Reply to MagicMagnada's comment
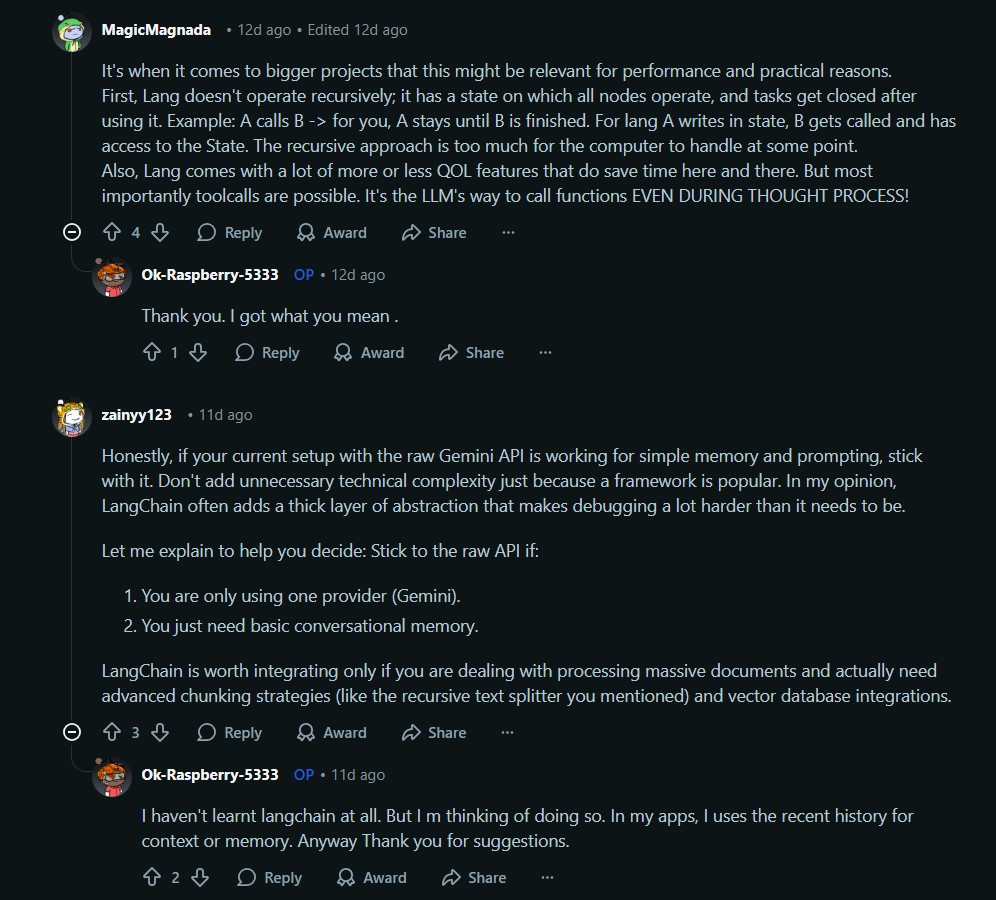Image resolution: width=996 pixels, height=900 pixels. 230,232
